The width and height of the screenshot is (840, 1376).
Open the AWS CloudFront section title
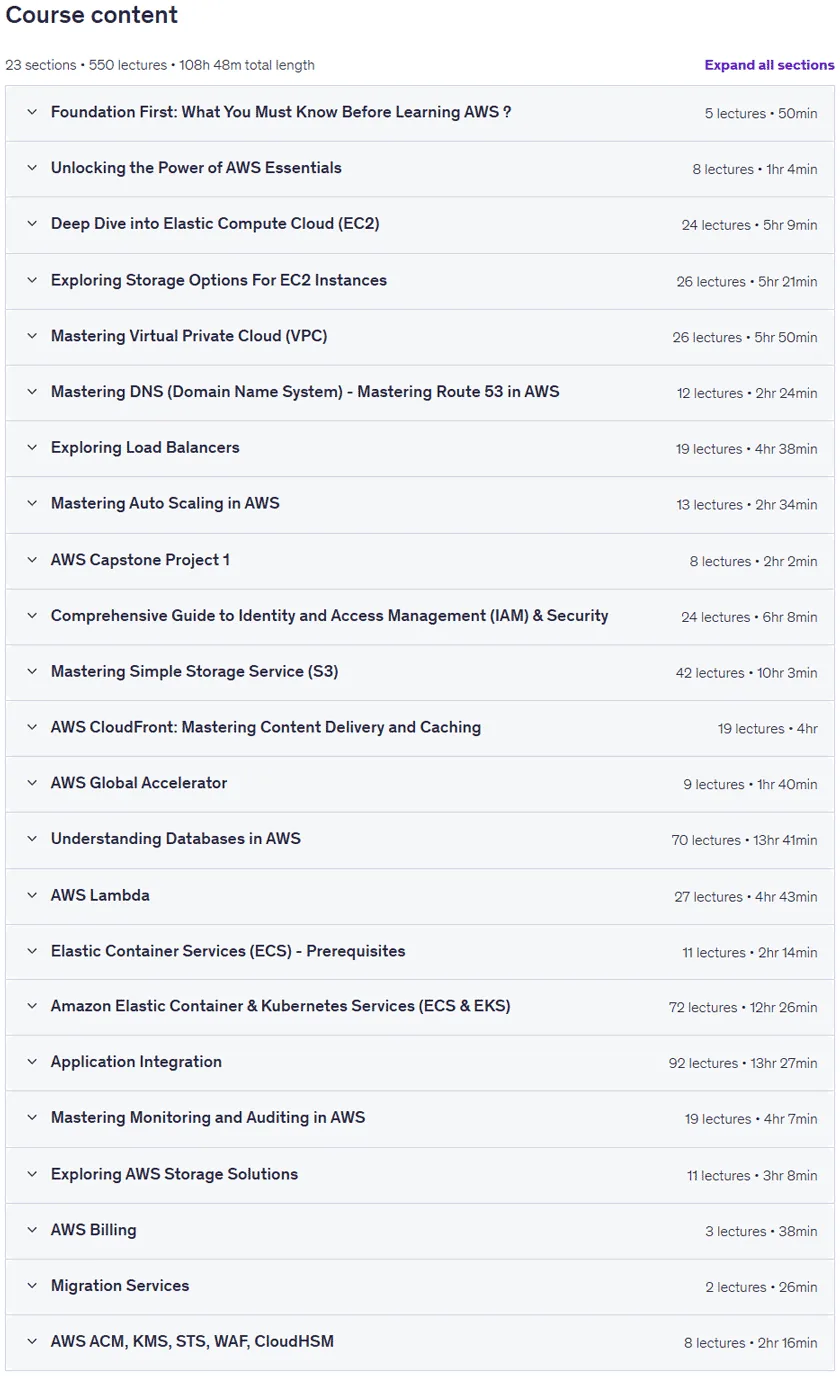click(266, 728)
